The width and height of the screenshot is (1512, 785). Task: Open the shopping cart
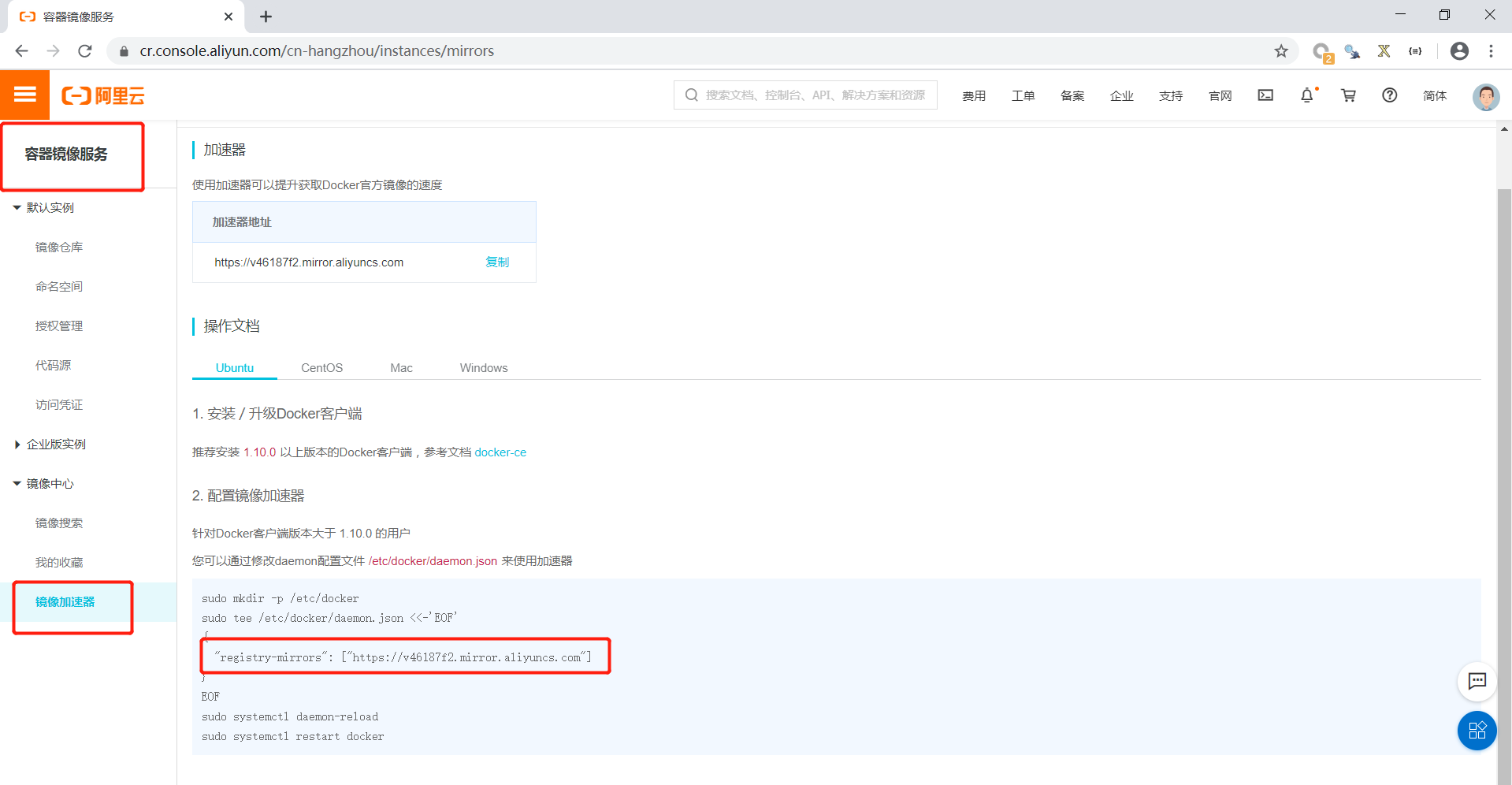click(1349, 95)
